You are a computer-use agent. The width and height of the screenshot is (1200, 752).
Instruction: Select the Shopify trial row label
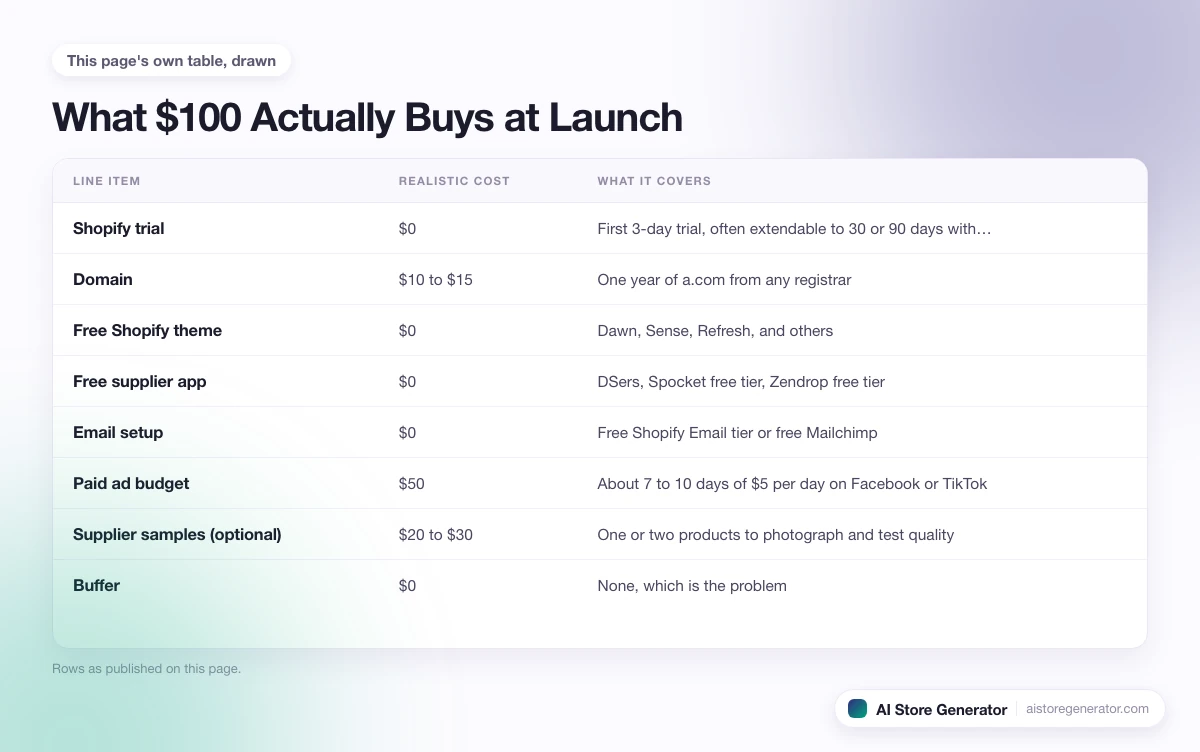point(118,228)
